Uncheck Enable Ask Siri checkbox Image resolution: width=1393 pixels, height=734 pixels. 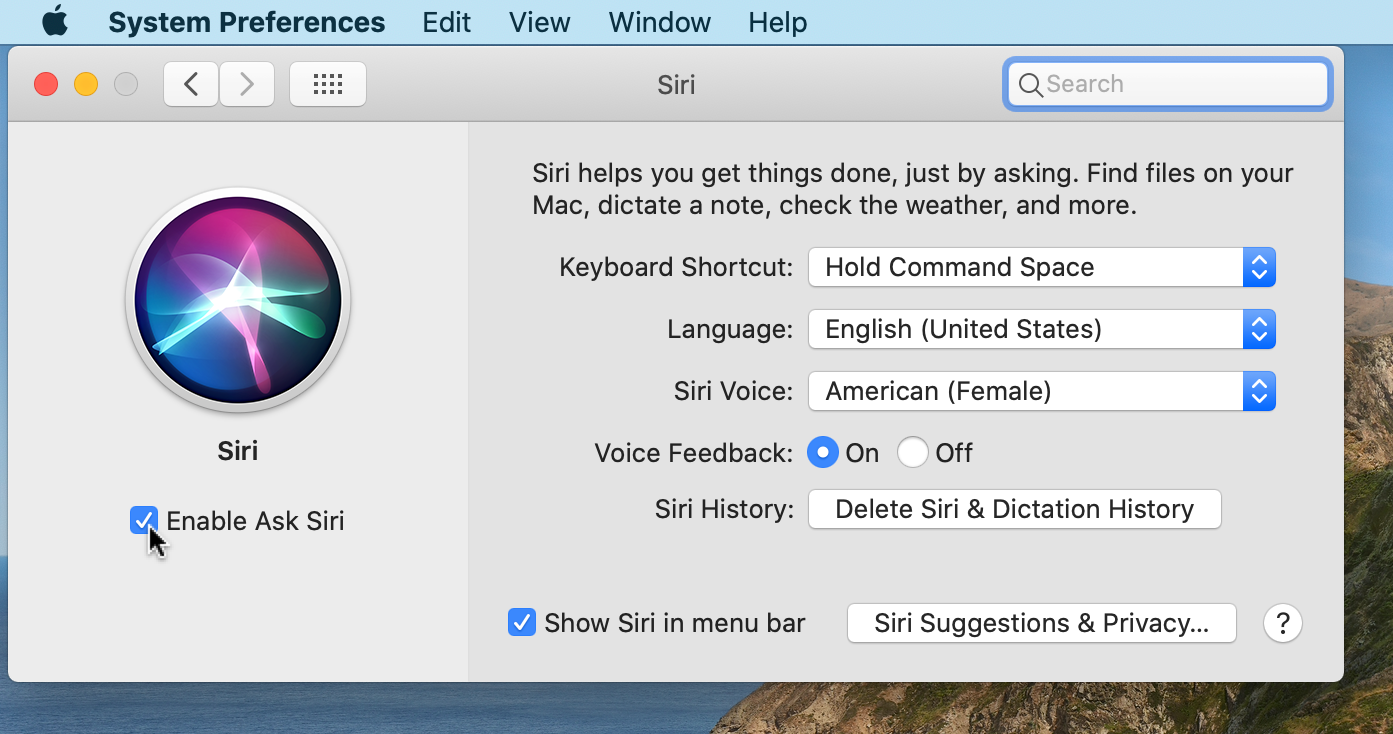pyautogui.click(x=144, y=520)
